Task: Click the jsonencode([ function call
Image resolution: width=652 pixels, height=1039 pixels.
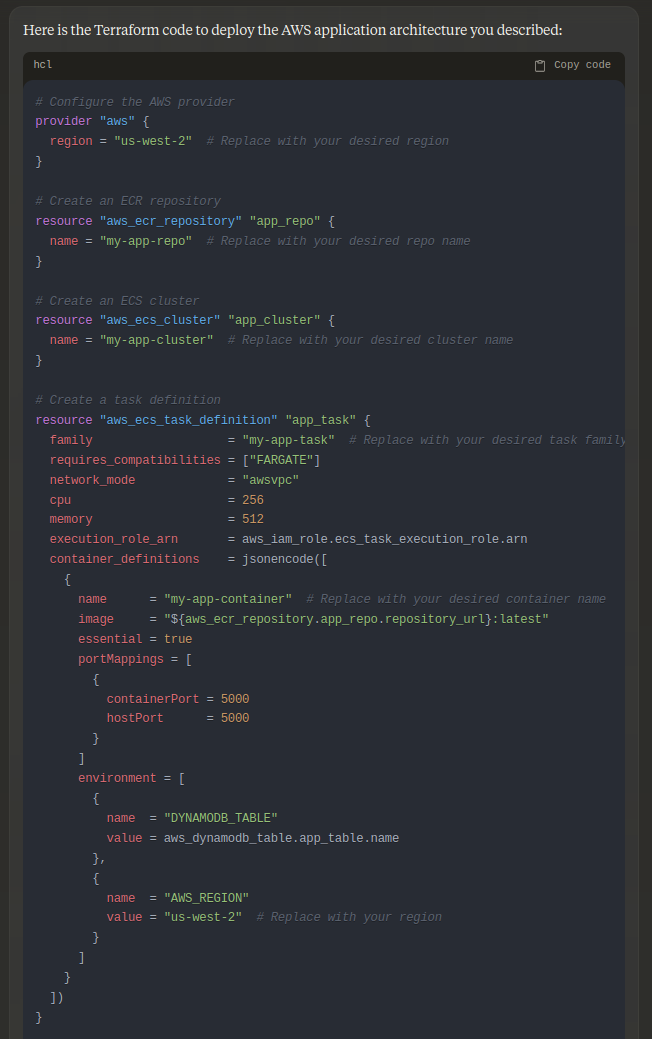Action: click(285, 559)
